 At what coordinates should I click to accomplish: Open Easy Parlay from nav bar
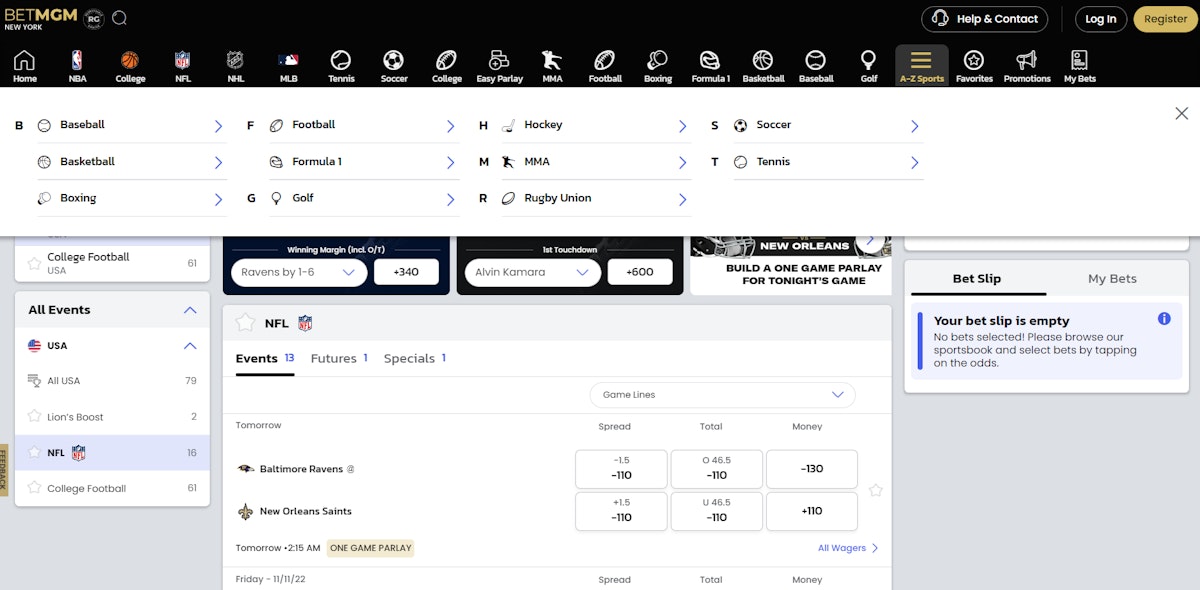click(499, 66)
